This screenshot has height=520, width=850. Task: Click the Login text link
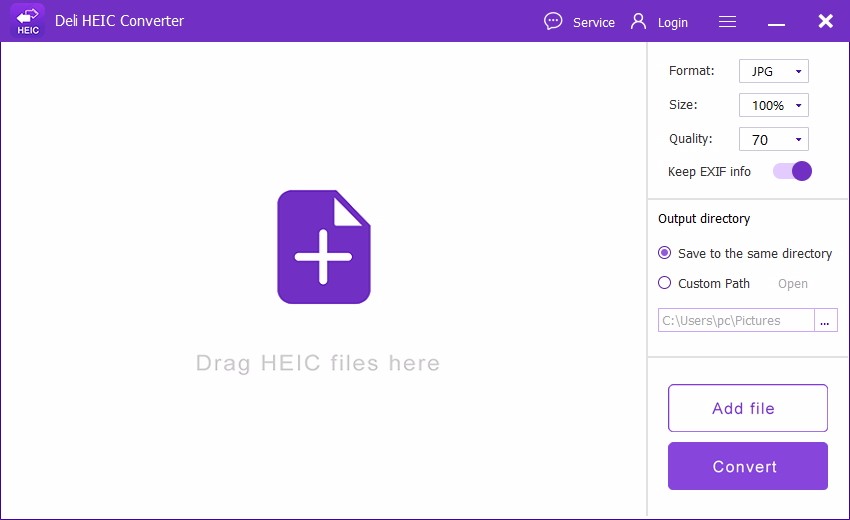[x=672, y=23]
